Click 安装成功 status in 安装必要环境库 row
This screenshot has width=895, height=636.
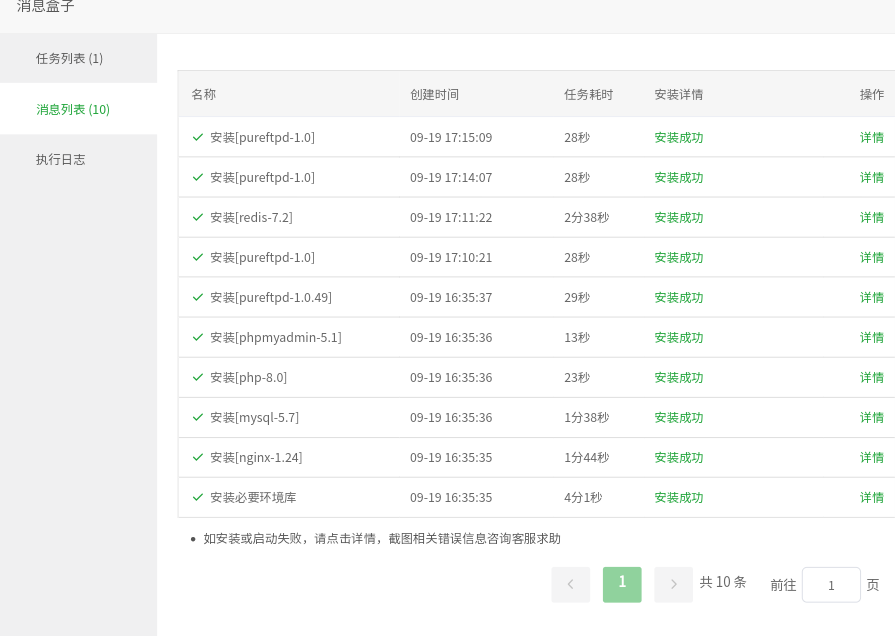[679, 497]
